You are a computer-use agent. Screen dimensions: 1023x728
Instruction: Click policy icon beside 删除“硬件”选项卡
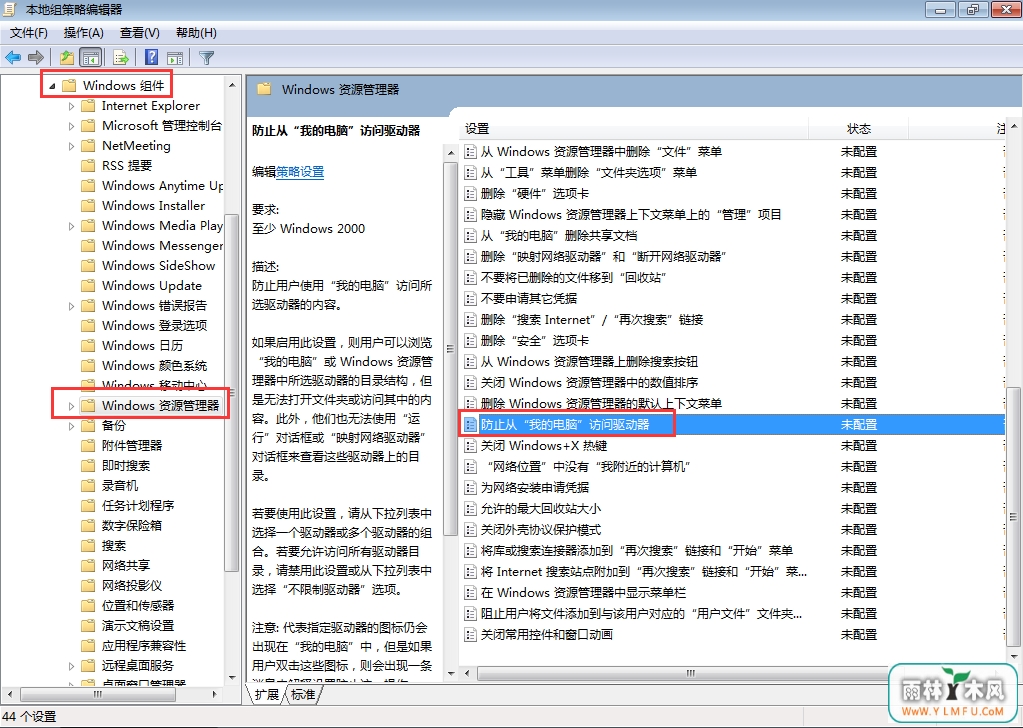[x=470, y=194]
